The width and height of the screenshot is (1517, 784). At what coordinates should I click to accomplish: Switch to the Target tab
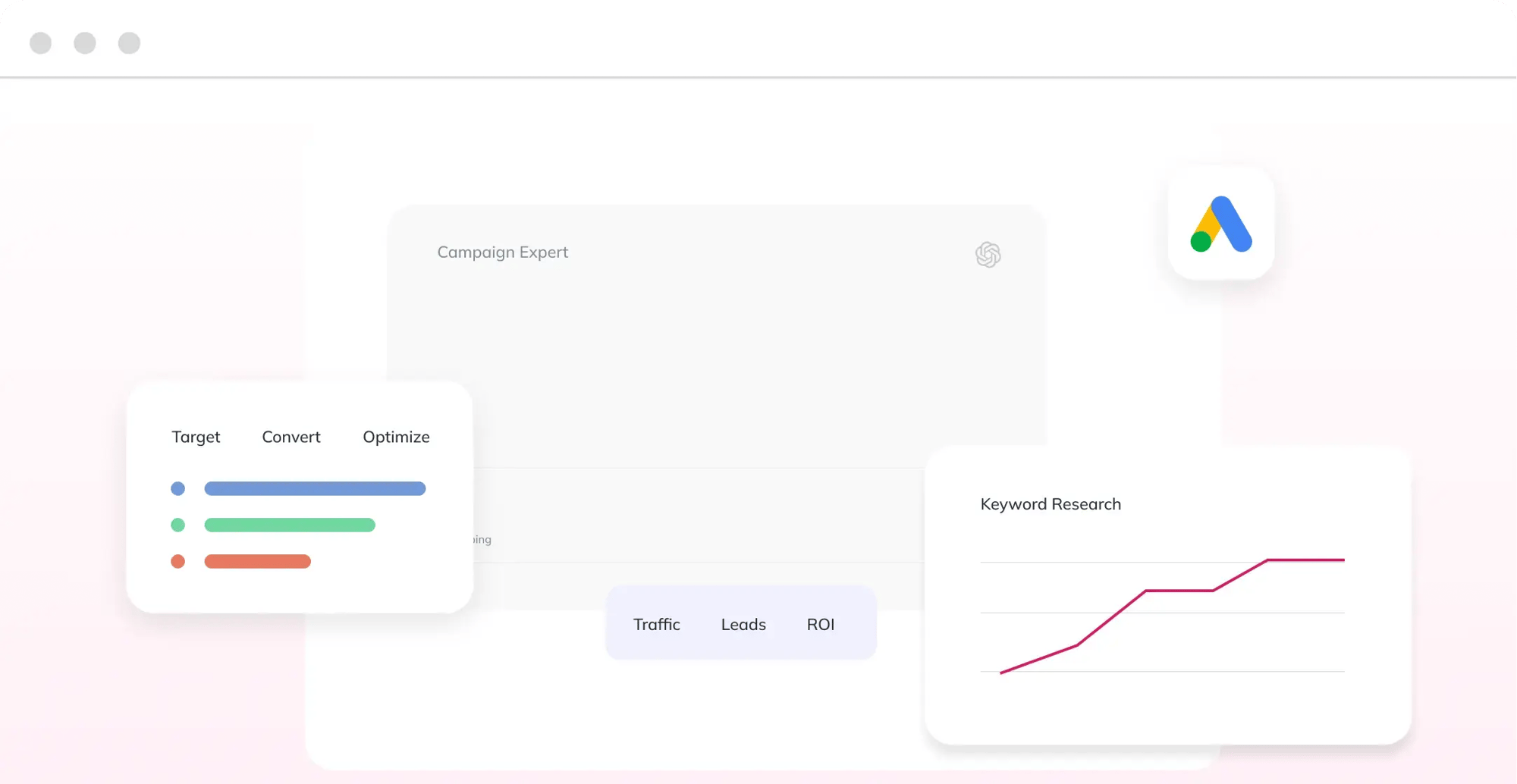click(196, 437)
